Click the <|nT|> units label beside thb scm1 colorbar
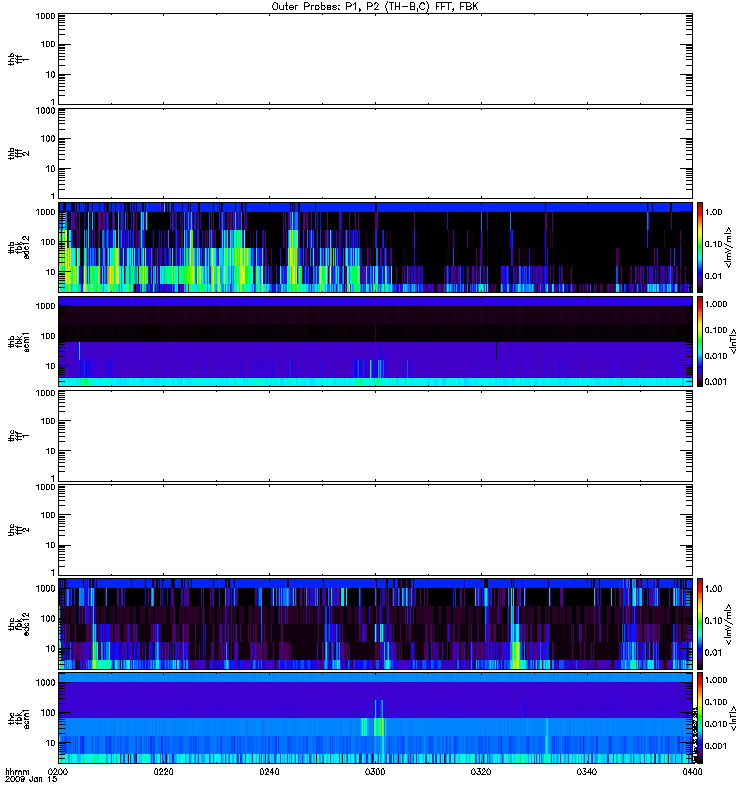 pos(734,341)
